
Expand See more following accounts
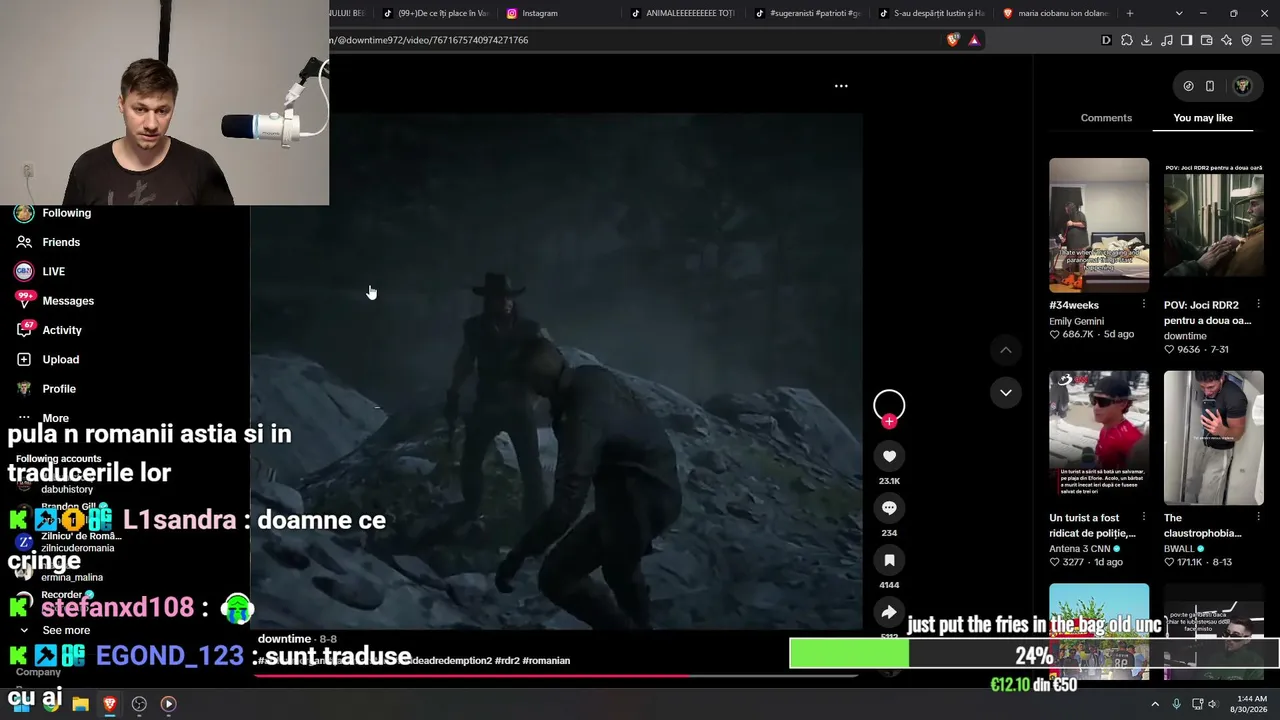[66, 630]
